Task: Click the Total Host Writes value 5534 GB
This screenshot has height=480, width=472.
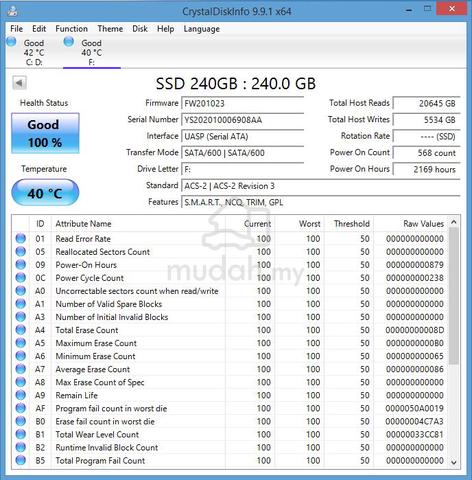Action: click(427, 120)
